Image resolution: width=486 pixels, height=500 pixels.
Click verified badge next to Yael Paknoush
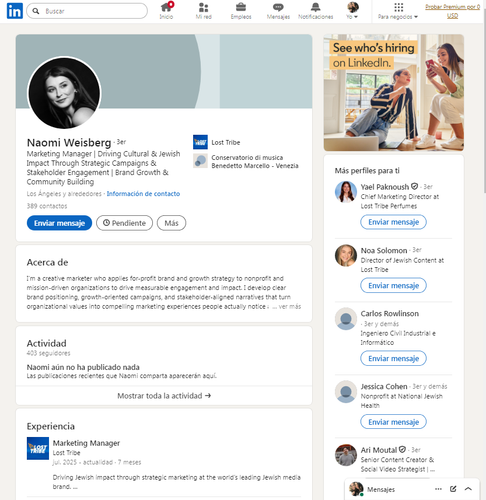(414, 186)
